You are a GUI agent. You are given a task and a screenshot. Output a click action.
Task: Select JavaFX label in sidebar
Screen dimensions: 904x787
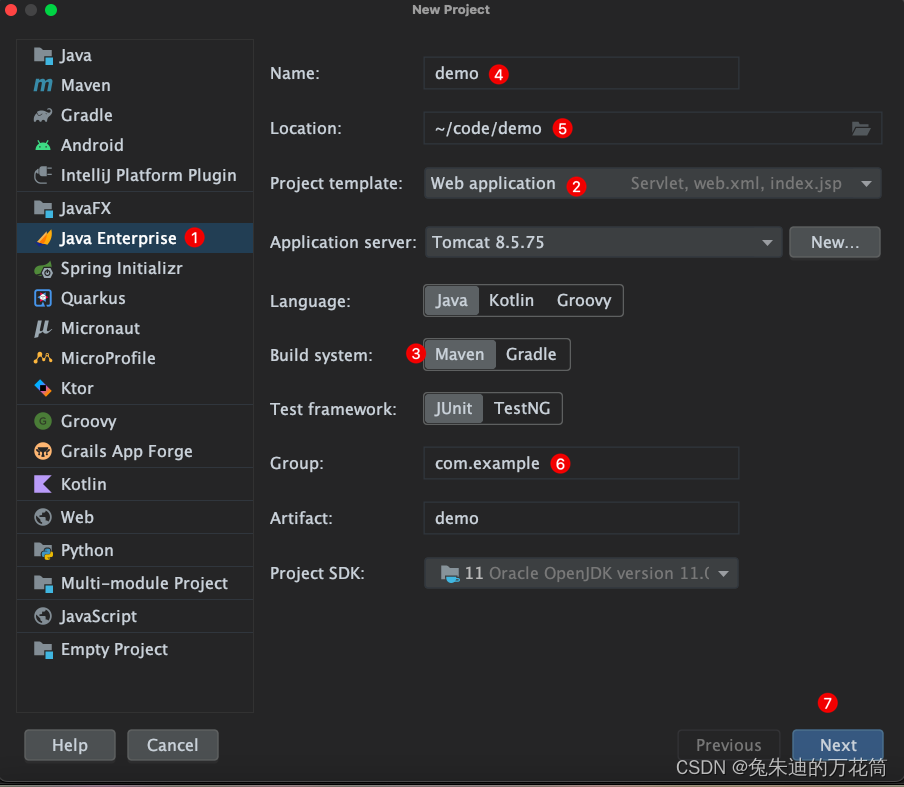pos(85,208)
